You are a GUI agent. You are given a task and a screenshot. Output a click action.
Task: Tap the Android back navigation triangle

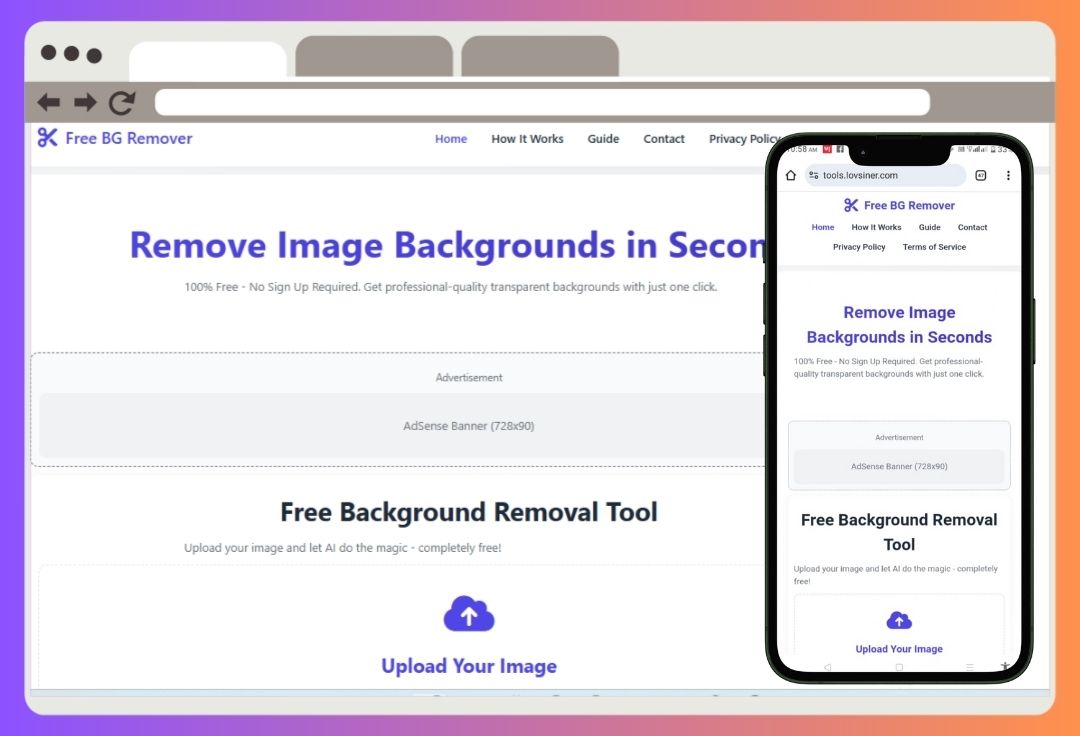(x=827, y=666)
